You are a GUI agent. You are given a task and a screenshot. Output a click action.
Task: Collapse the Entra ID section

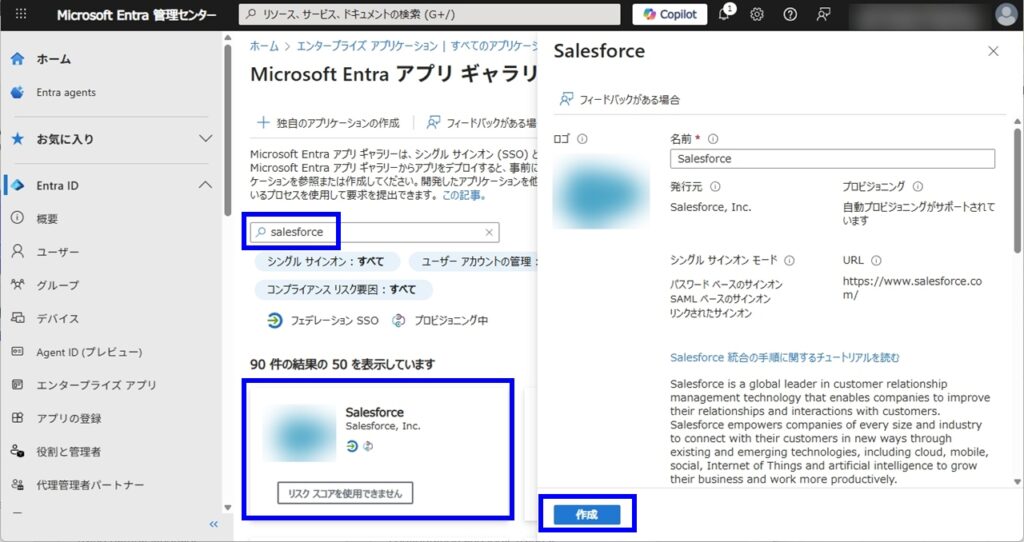205,185
